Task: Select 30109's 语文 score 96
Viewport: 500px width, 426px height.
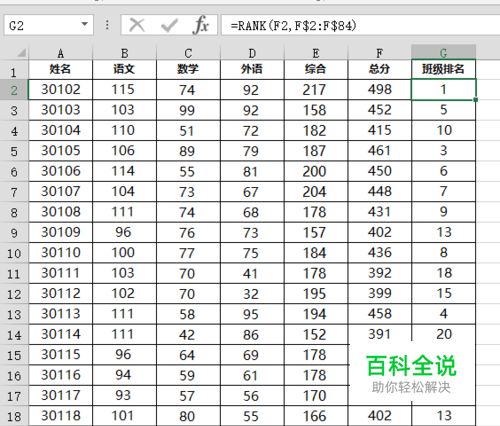Action: click(124, 233)
